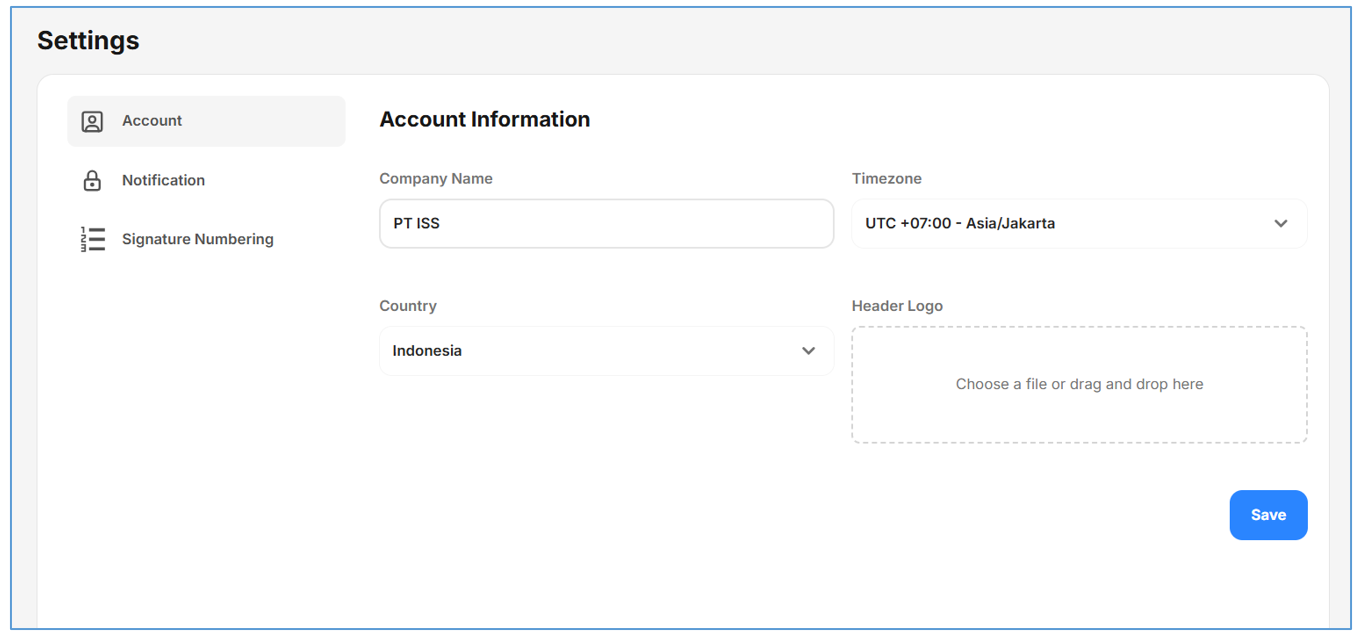Click the Settings page title

coord(88,41)
